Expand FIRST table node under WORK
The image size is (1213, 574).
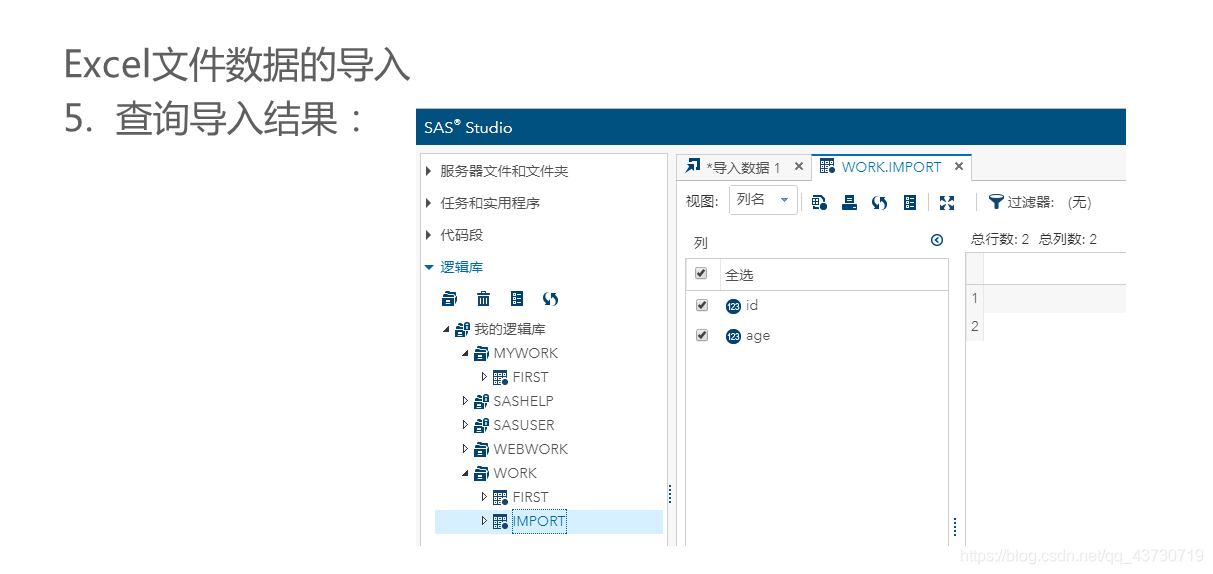(485, 497)
